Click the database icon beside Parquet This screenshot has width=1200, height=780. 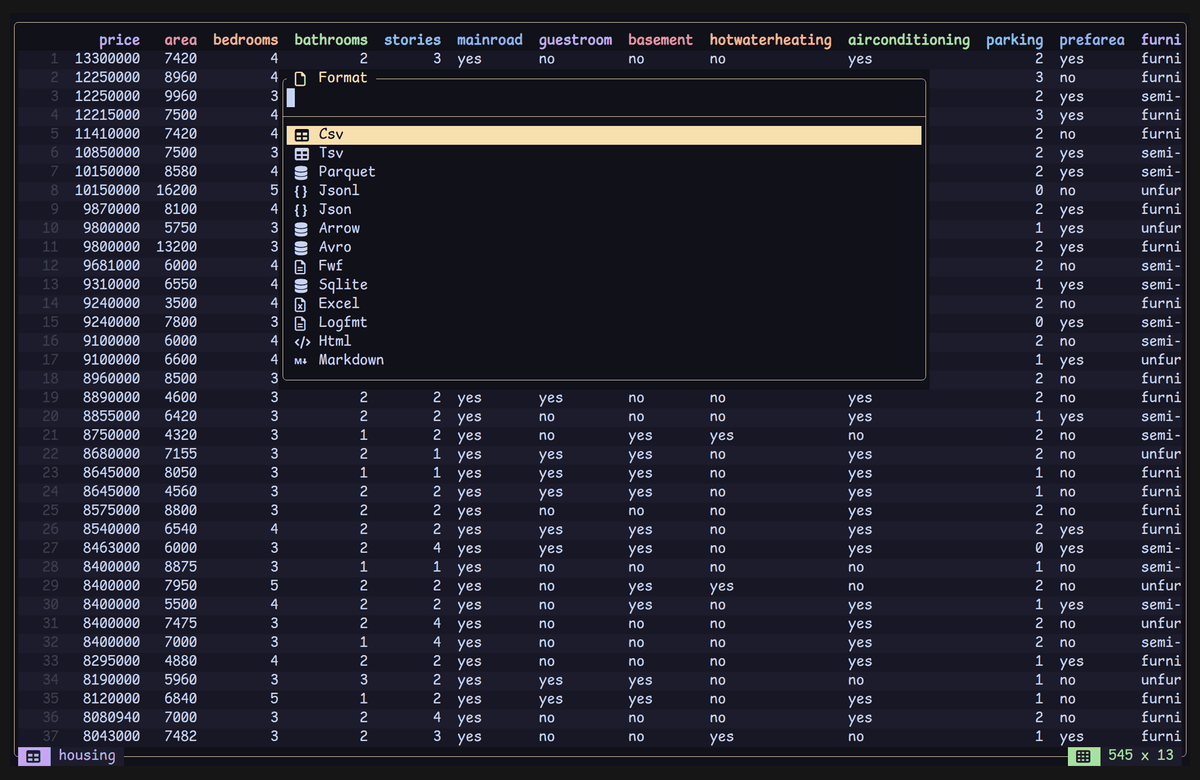[301, 172]
